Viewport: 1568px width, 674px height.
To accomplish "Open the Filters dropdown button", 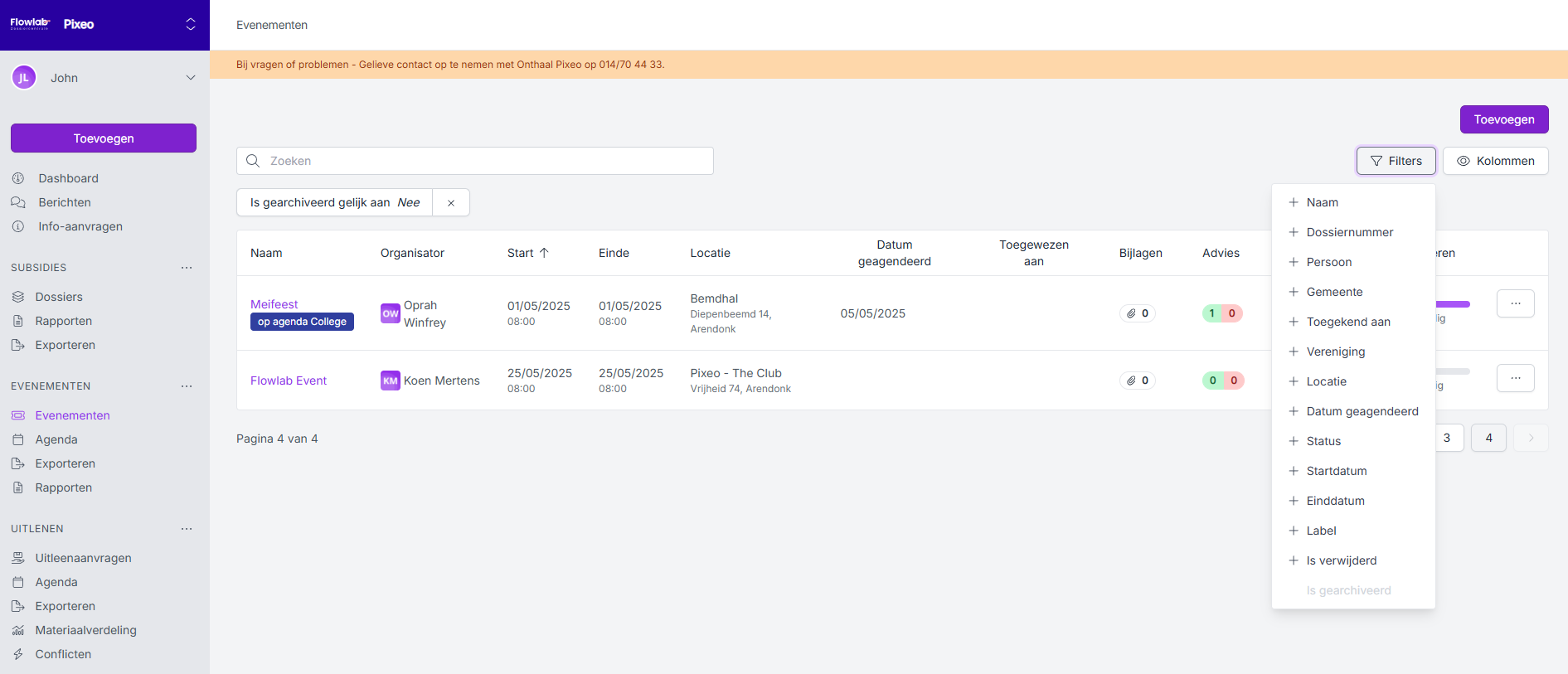I will point(1396,161).
